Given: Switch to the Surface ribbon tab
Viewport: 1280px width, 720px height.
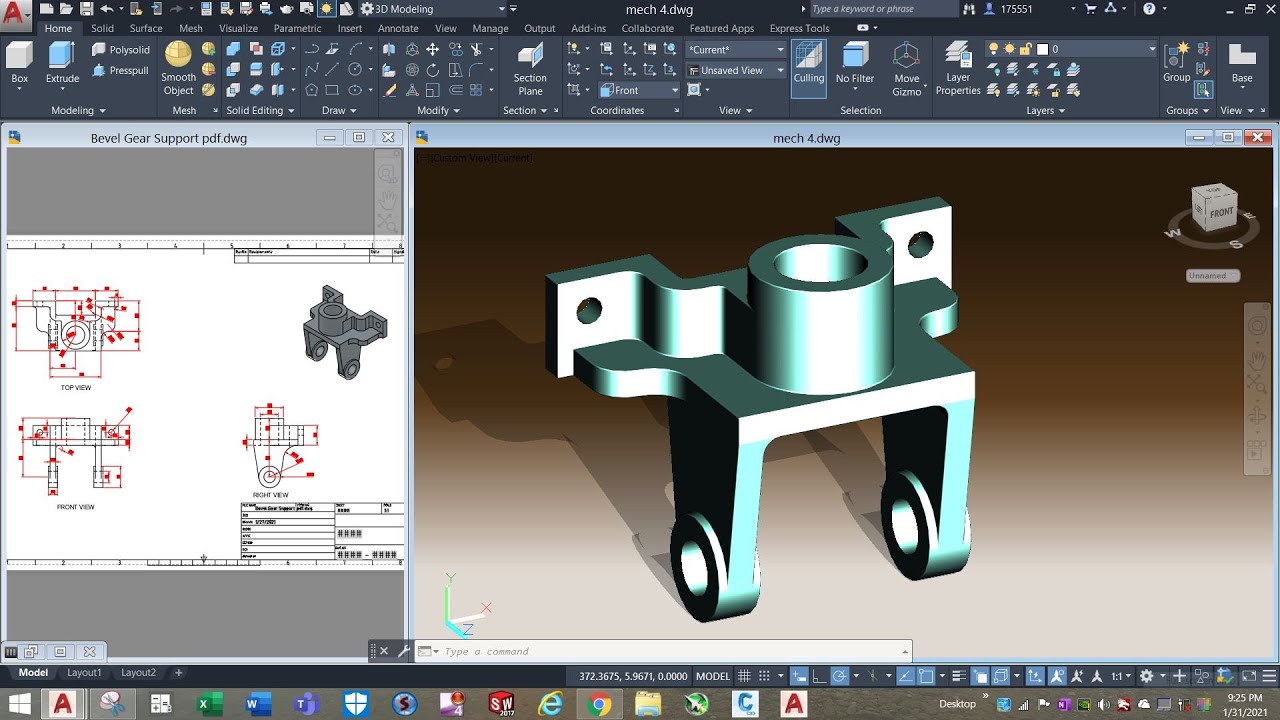Looking at the screenshot, I should (x=146, y=29).
